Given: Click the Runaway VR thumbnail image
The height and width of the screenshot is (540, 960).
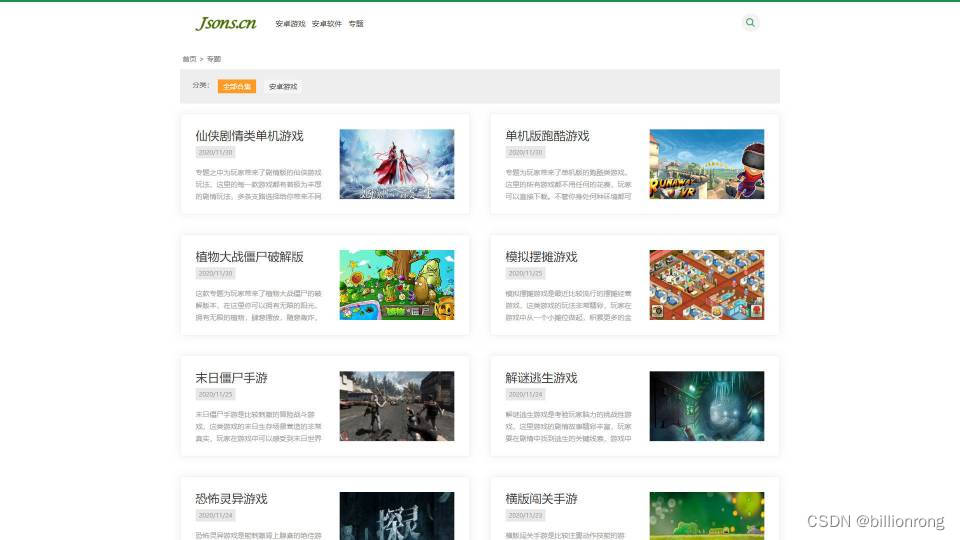Looking at the screenshot, I should (x=707, y=164).
